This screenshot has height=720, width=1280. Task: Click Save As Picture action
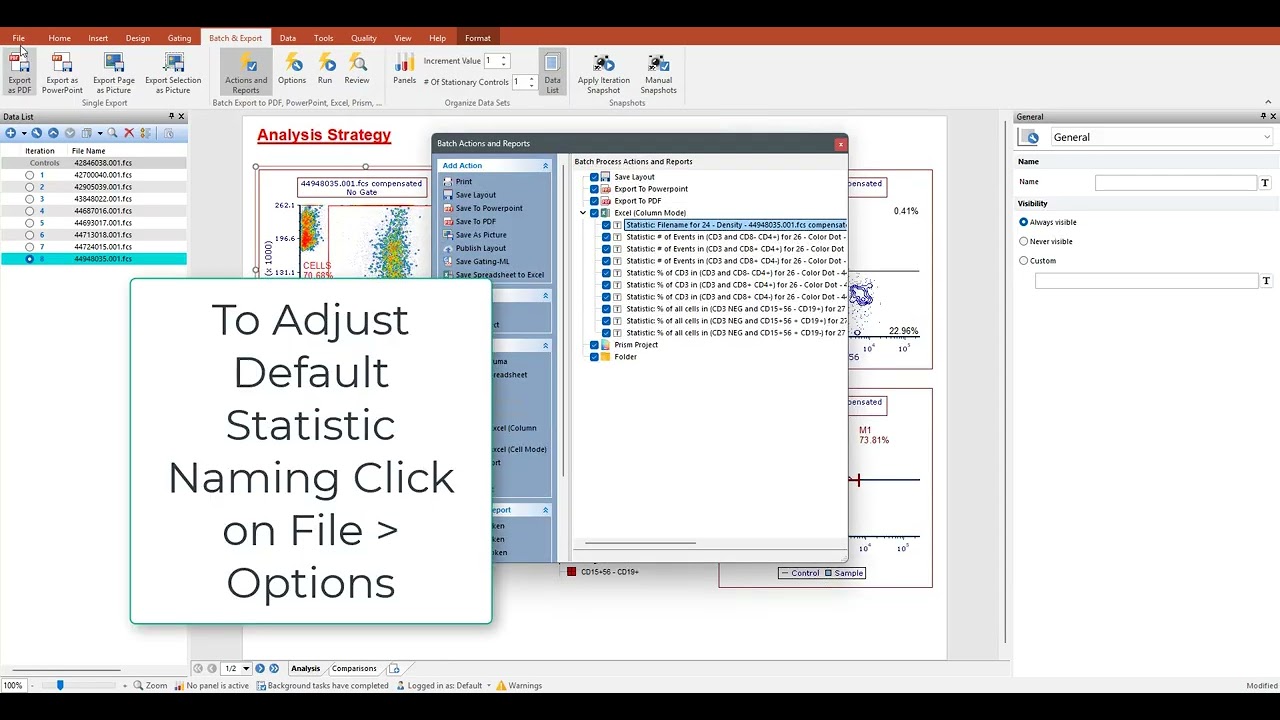pyautogui.click(x=481, y=235)
